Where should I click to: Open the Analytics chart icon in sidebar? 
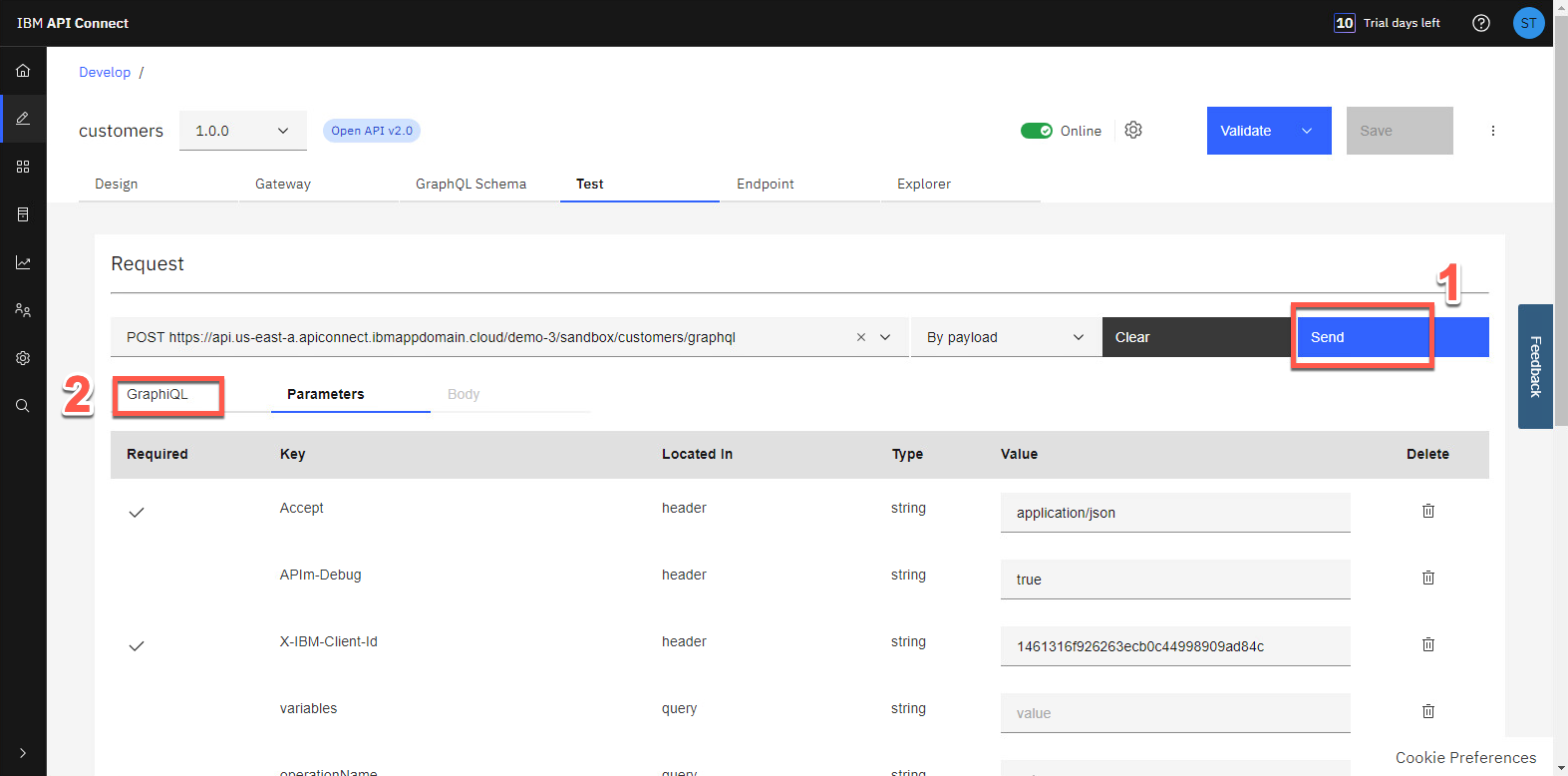click(x=23, y=262)
